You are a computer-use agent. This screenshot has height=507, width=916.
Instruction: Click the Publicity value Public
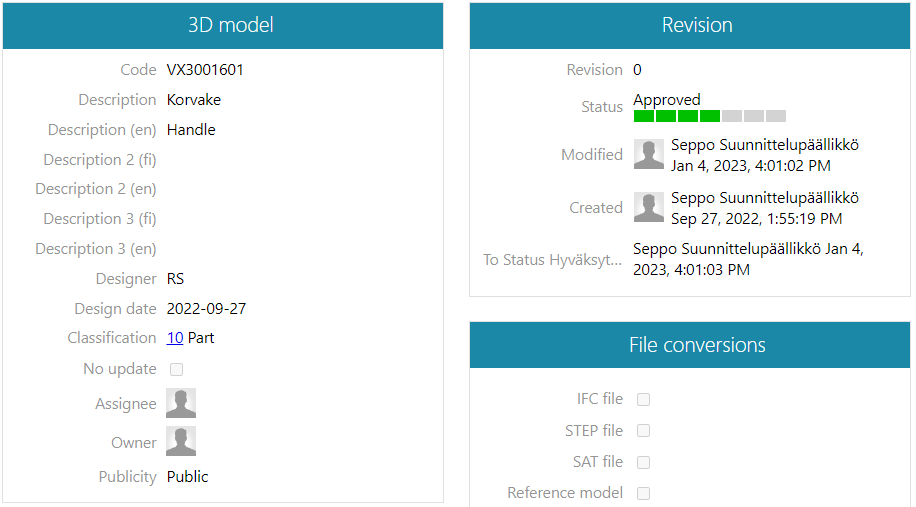point(188,477)
